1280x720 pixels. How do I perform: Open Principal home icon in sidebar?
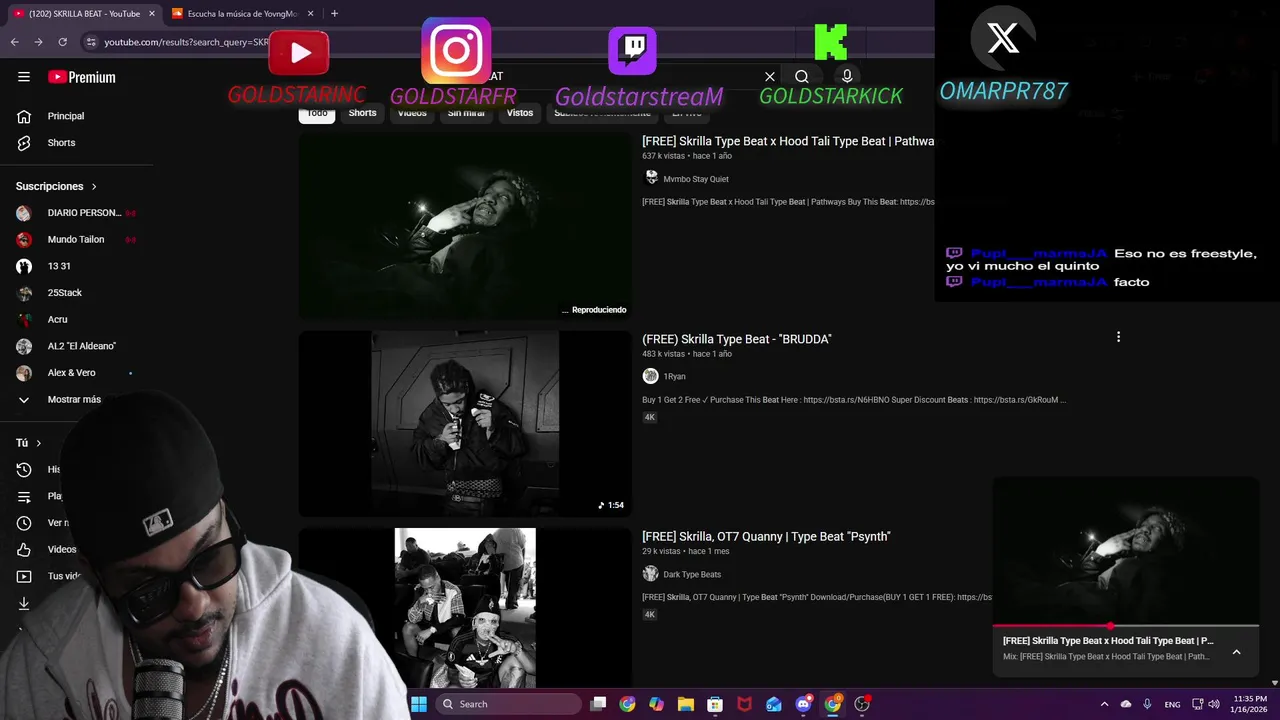click(24, 116)
